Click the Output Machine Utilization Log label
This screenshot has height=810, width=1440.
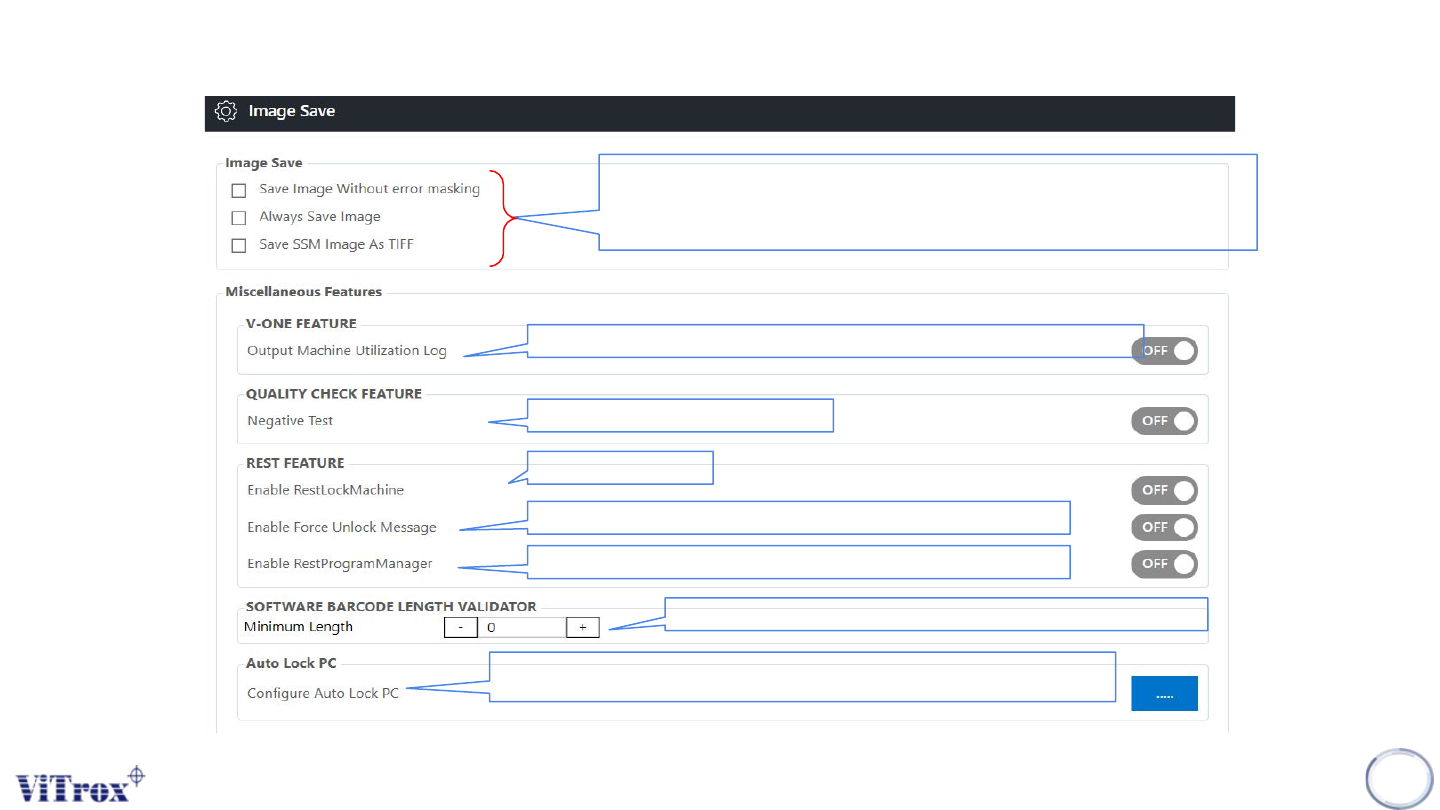(347, 351)
